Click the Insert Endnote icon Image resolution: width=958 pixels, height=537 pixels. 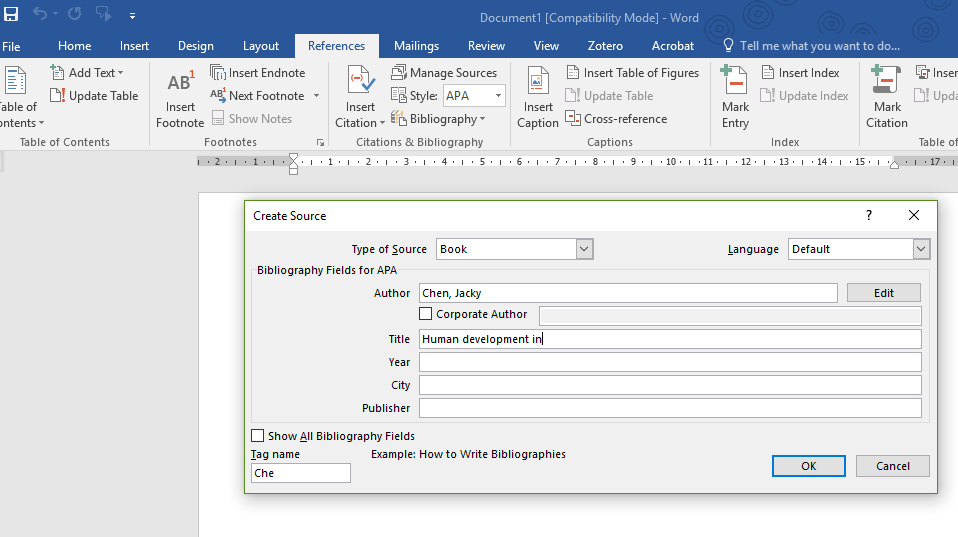(x=219, y=73)
